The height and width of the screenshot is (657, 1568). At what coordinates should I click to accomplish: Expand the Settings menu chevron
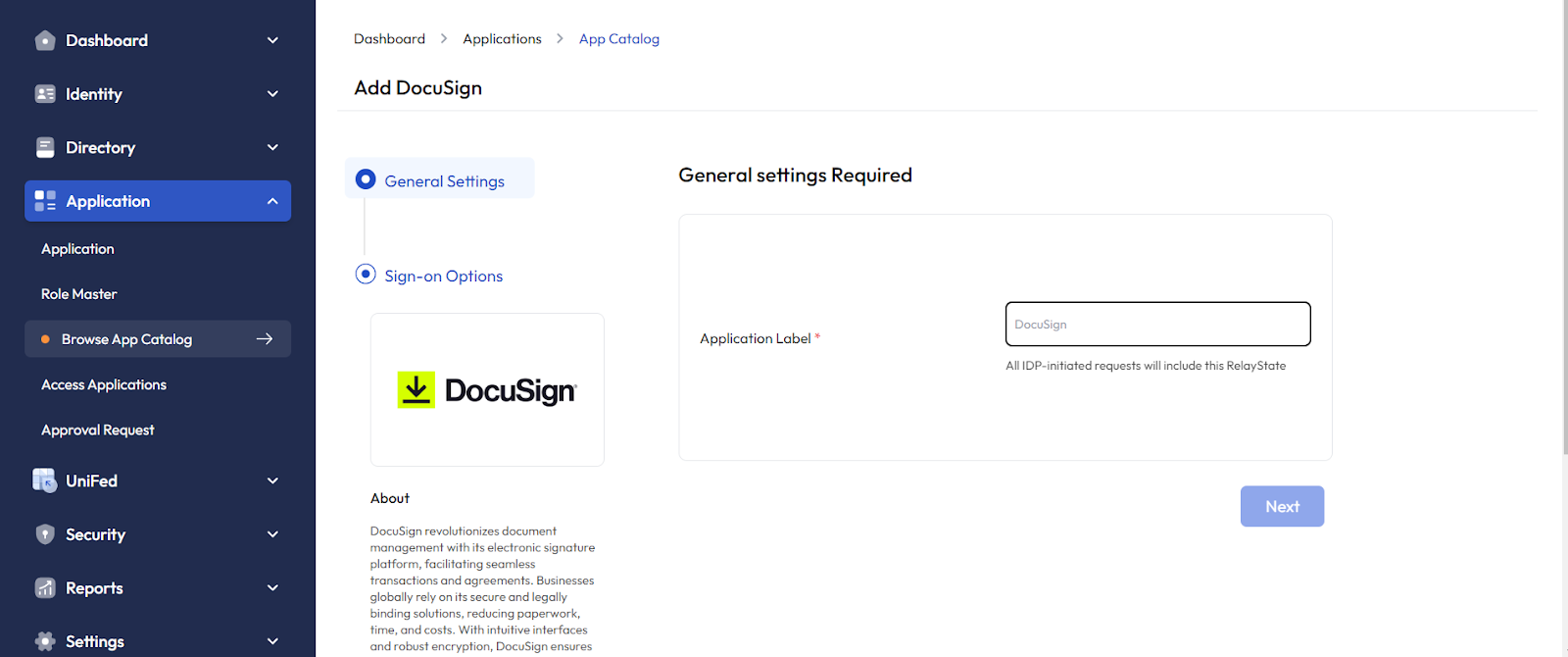(x=272, y=641)
